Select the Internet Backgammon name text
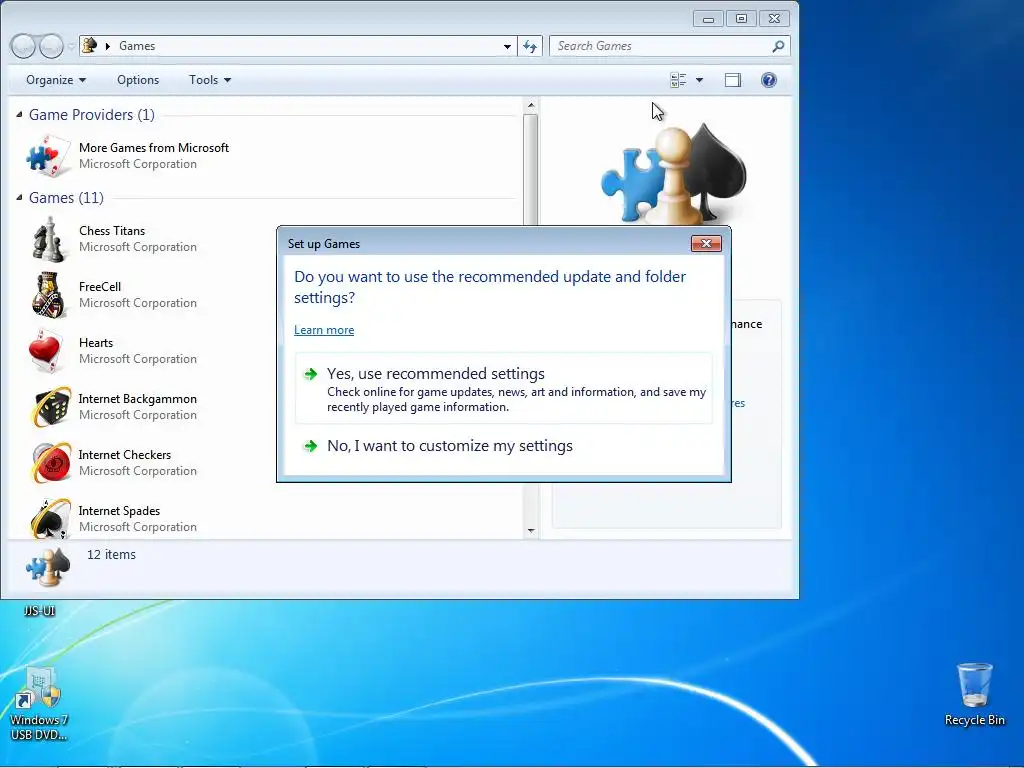 tap(138, 399)
